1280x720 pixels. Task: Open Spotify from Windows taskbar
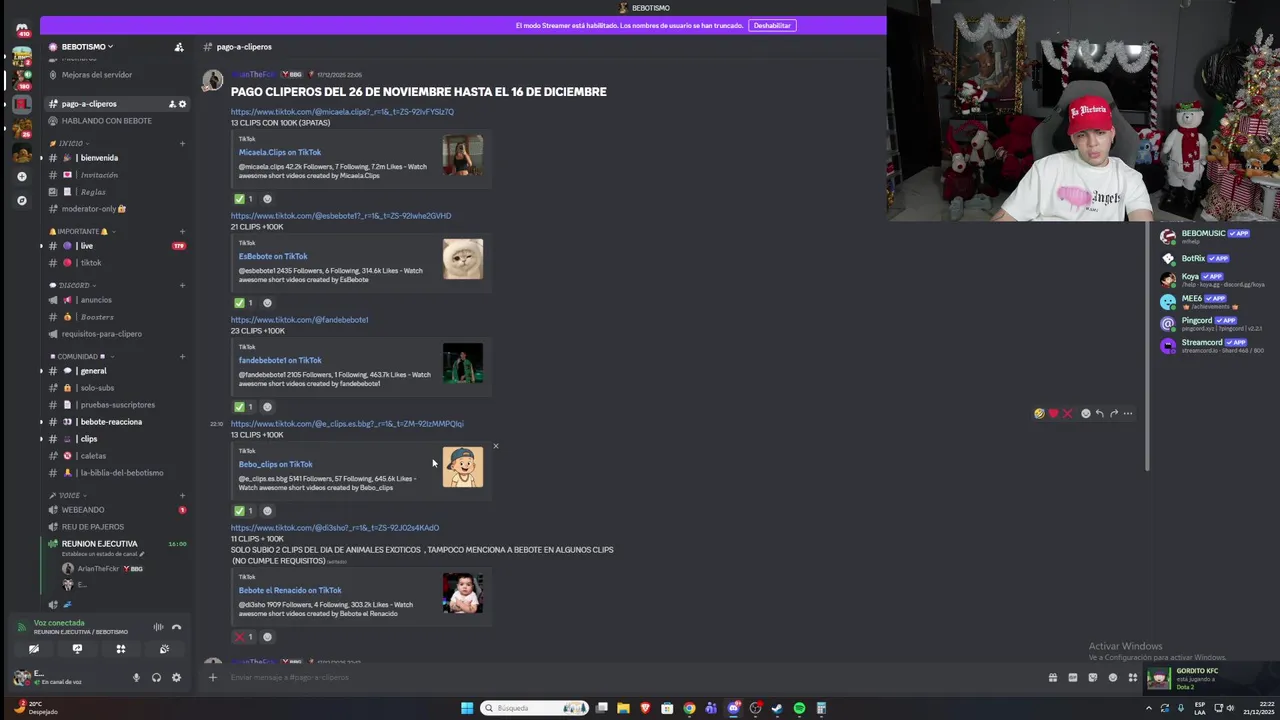799,708
